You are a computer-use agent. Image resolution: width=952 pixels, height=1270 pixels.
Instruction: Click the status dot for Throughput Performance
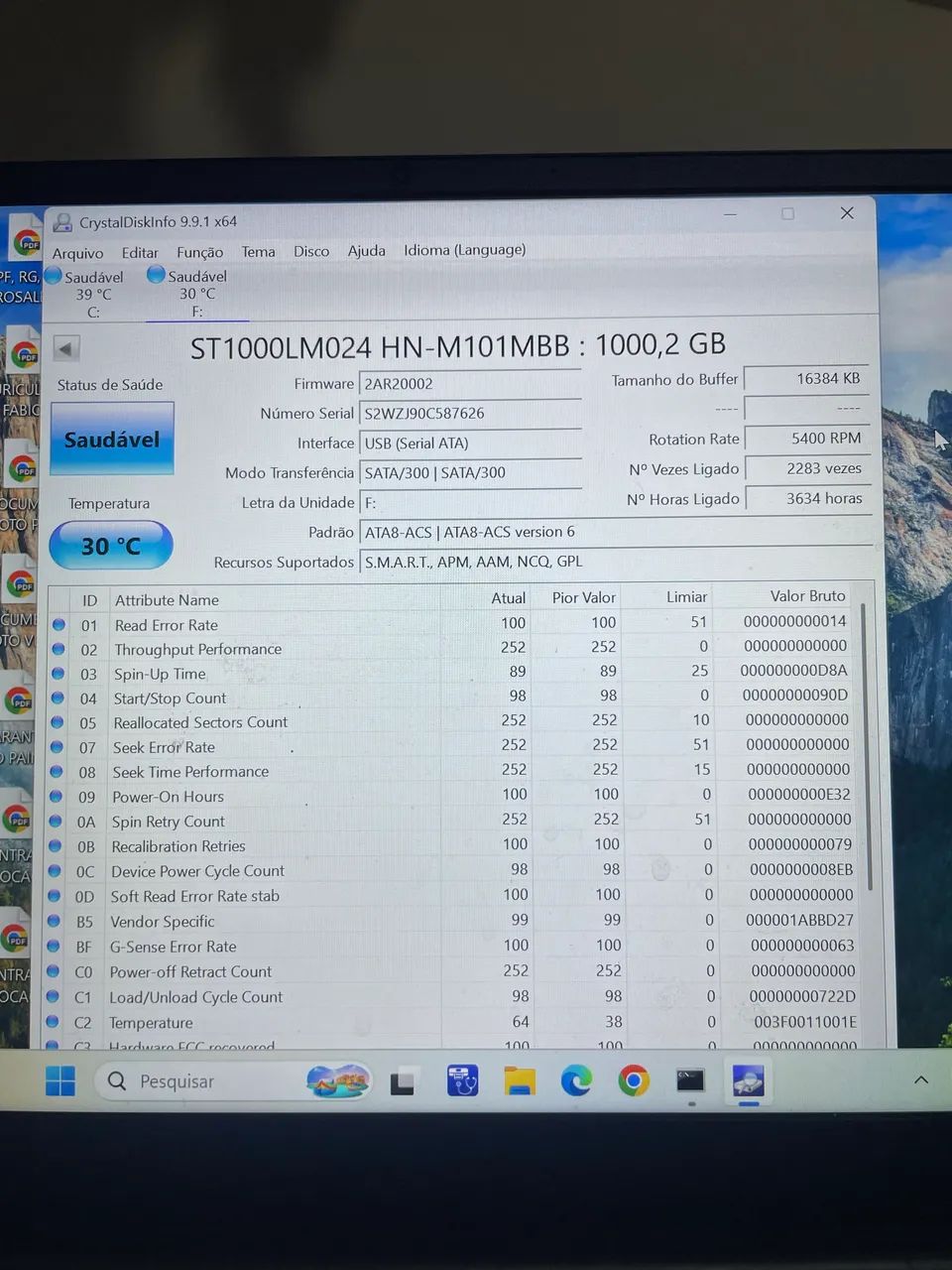59,649
